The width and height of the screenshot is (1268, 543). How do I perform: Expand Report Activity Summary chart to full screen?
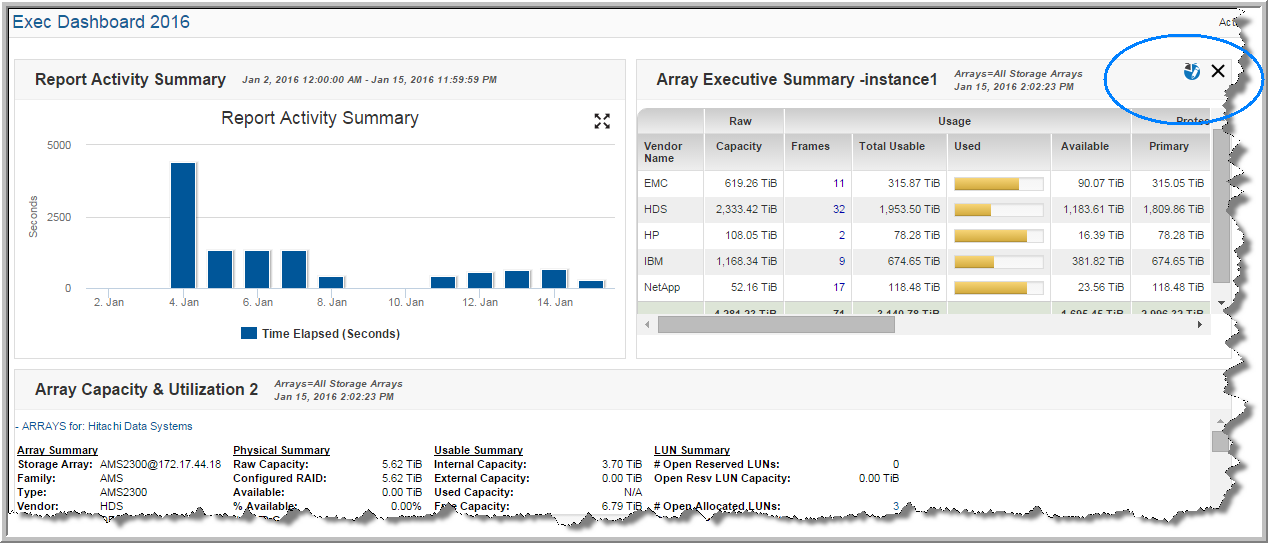602,121
